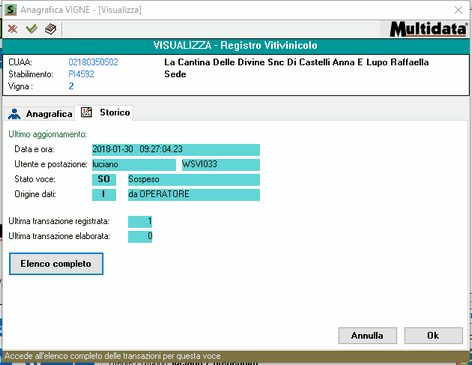Click the workstation field WSVI033
Screen dimensions: 472x365
221,164
